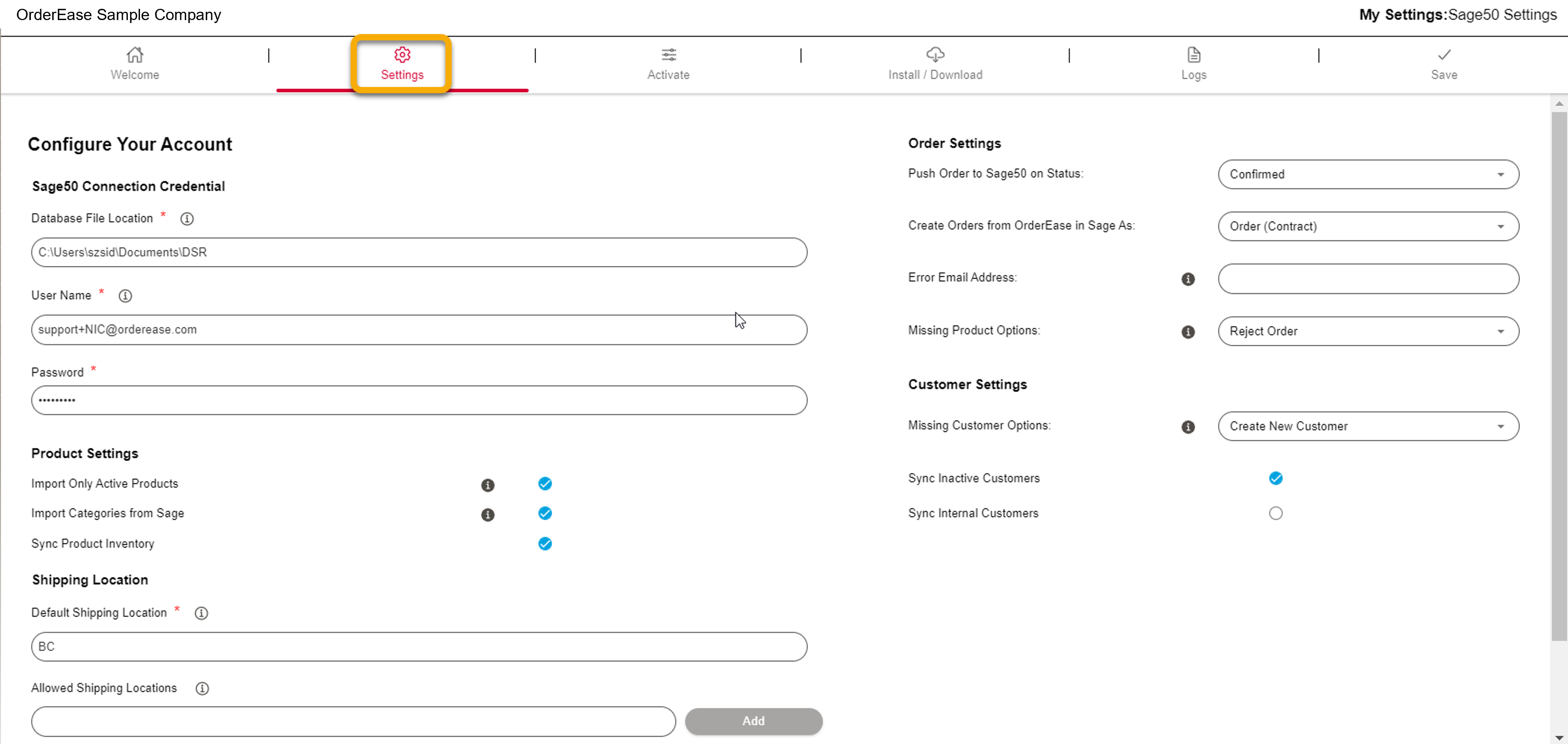1568x744 pixels.
Task: Show info for Database File Location
Action: (187, 219)
